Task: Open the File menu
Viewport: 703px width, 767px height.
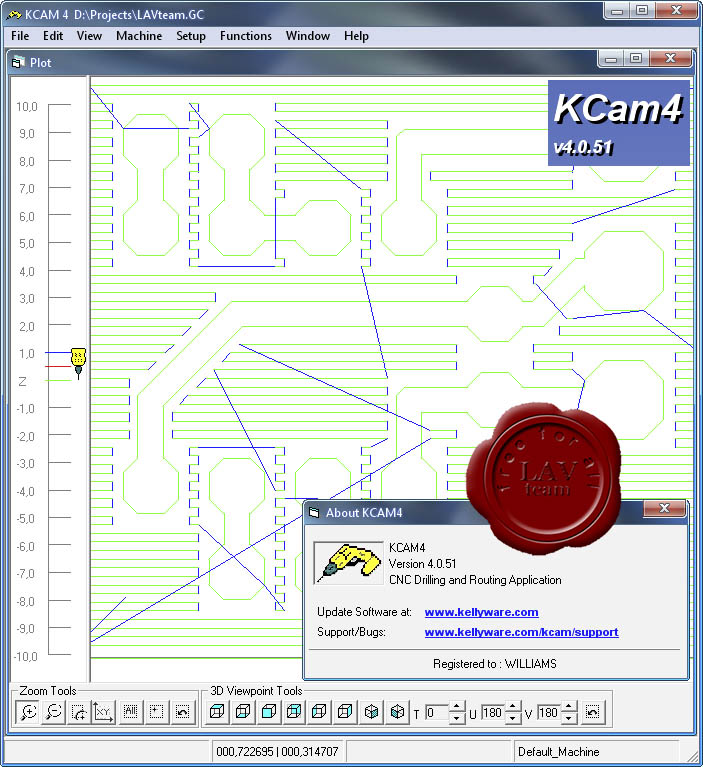Action: [x=20, y=36]
